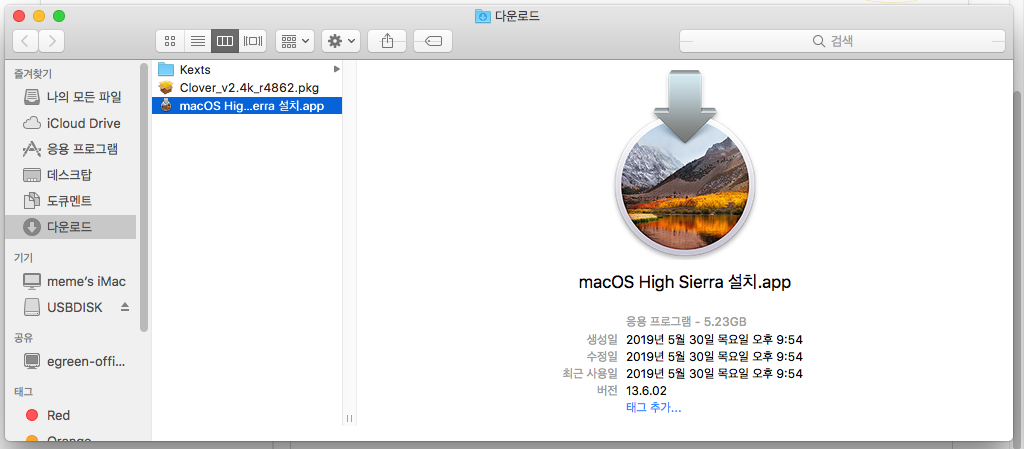Select meme's iMac device
Screen dimensions: 1024x449
[72, 281]
